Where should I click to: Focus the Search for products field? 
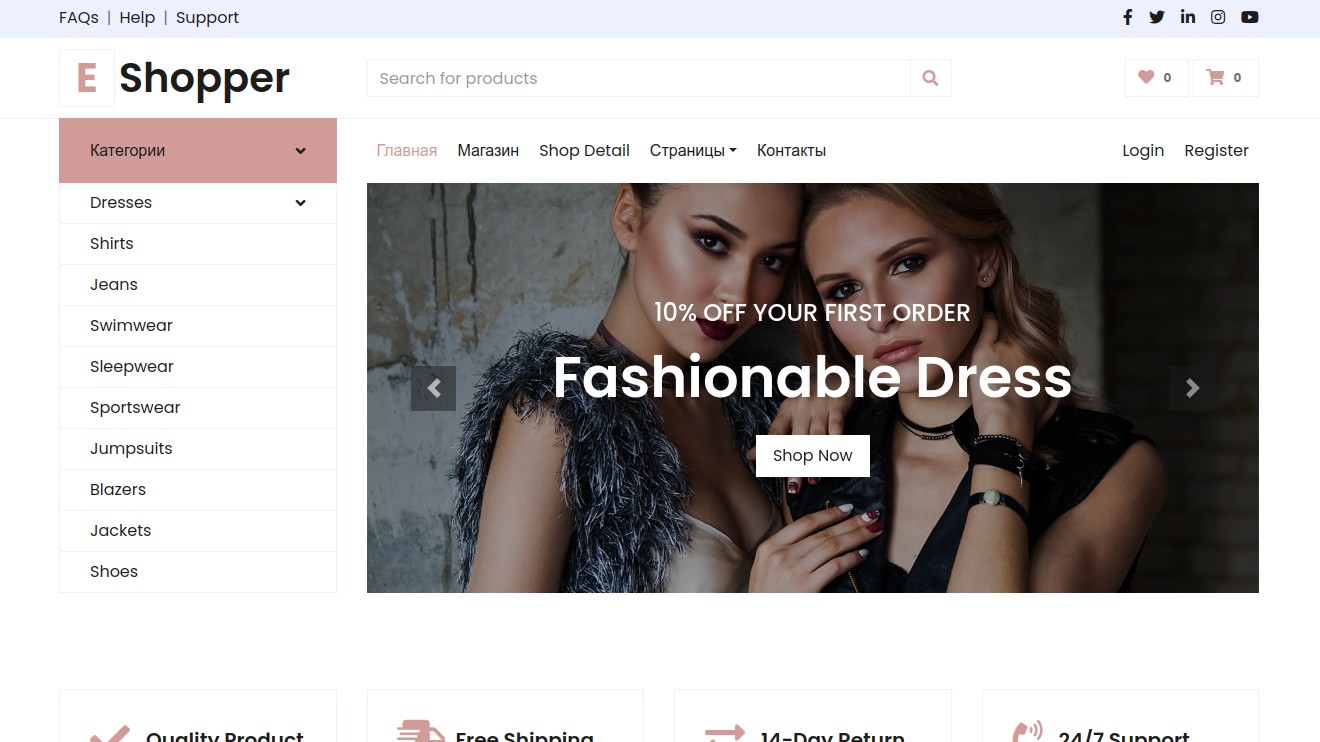pos(639,78)
